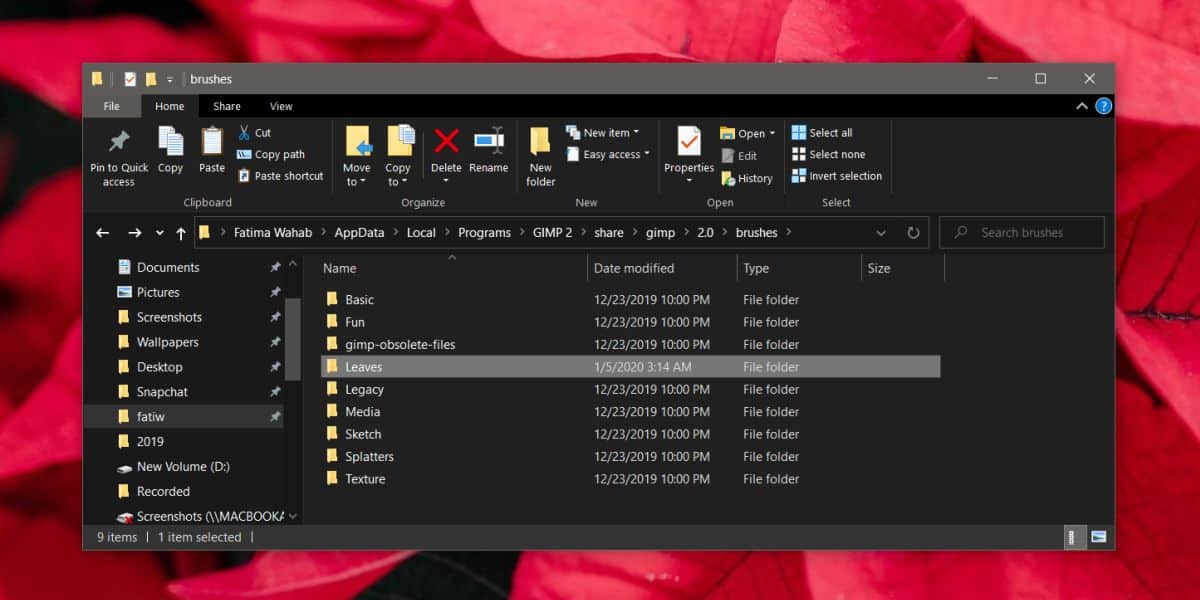Open Properties with the checkmark icon
1200x600 pixels.
point(689,155)
